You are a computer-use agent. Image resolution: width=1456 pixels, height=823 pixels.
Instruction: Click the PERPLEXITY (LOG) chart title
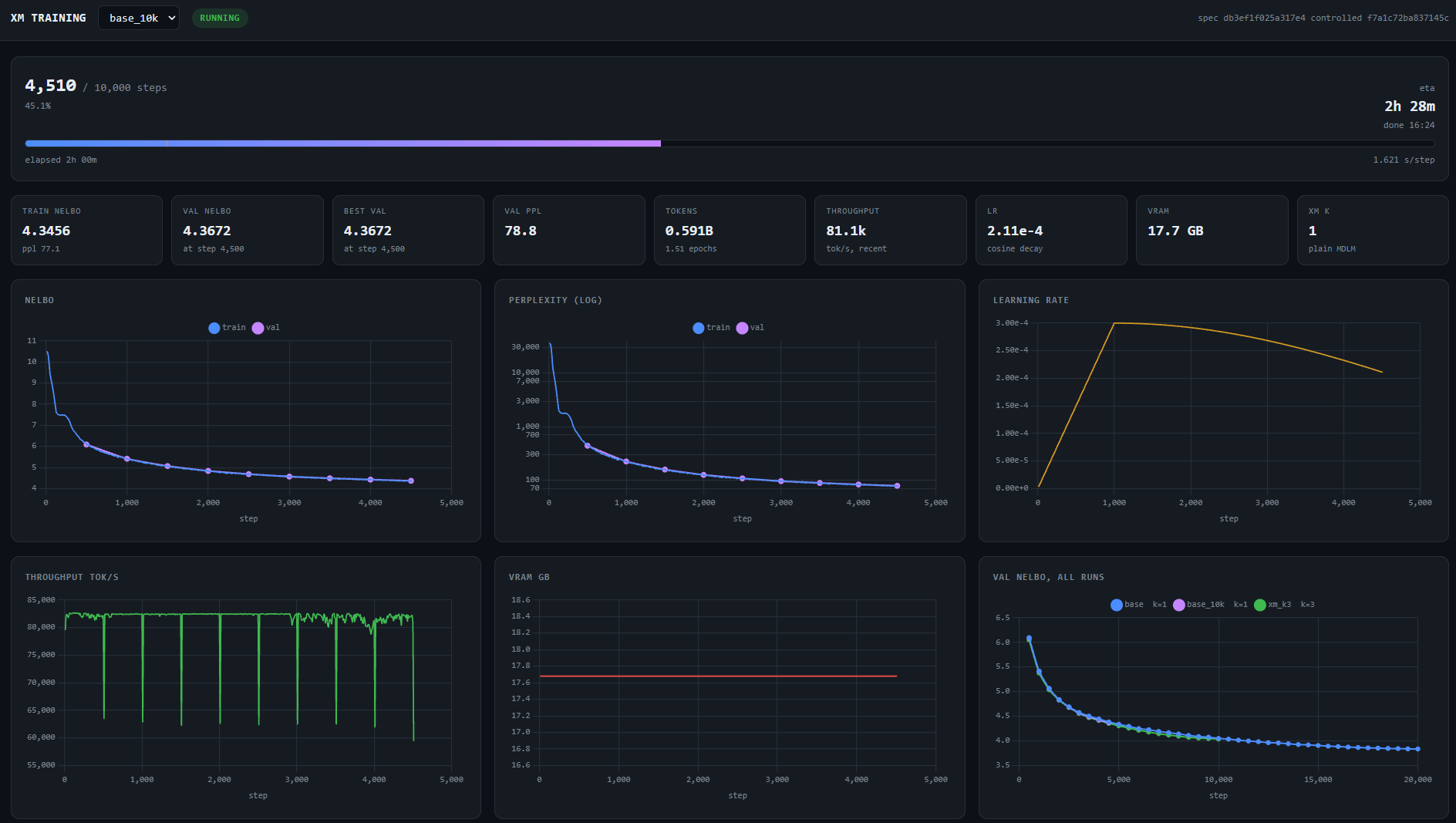[555, 300]
